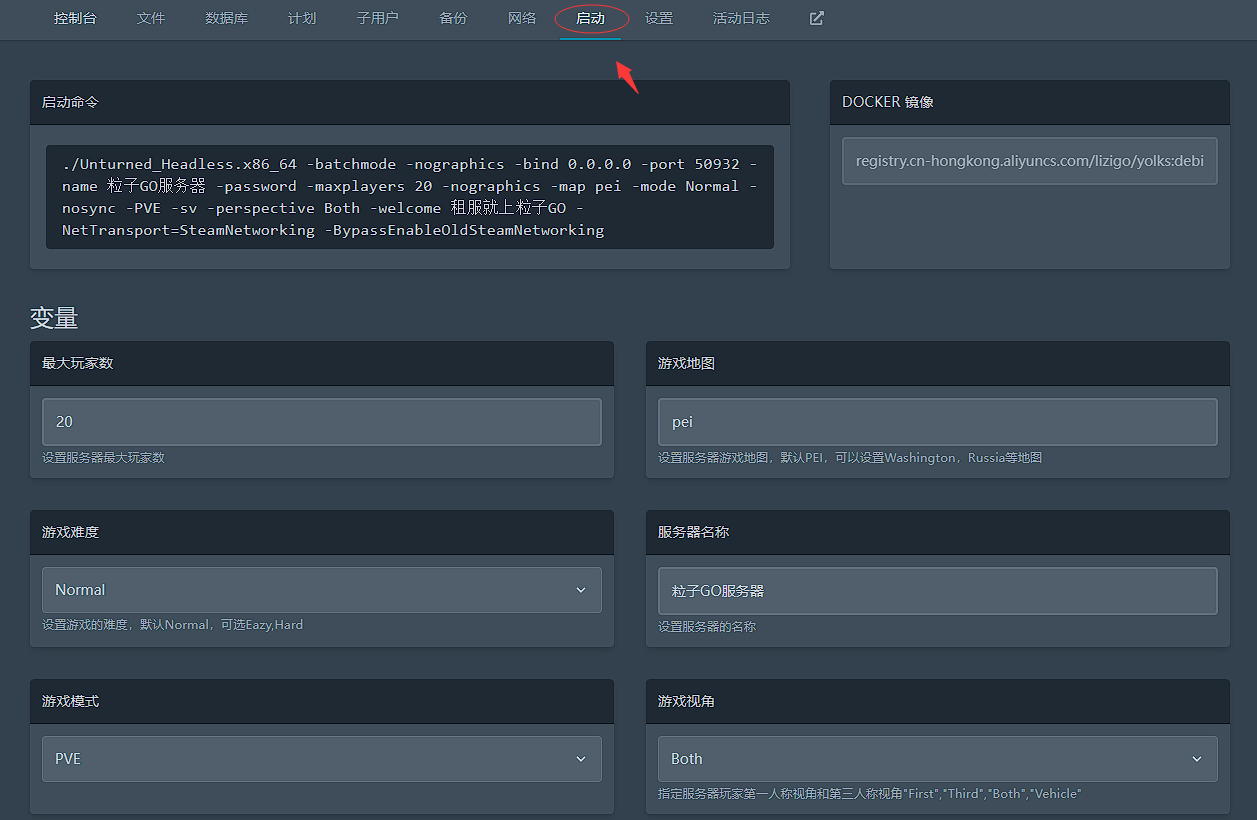Open the 计划 tab
Screen dimensions: 1257x820
(x=302, y=18)
